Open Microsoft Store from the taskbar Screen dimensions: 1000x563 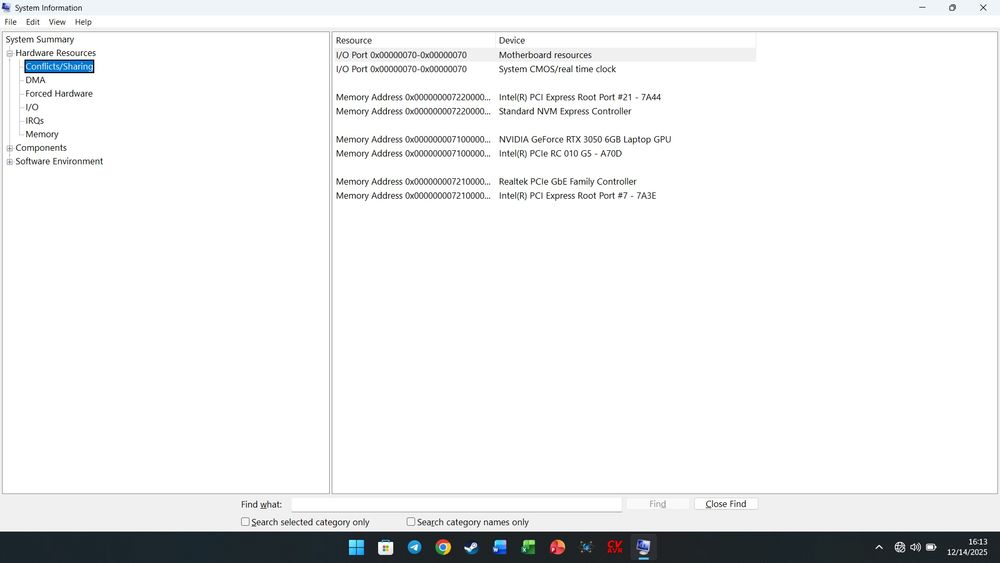385,547
